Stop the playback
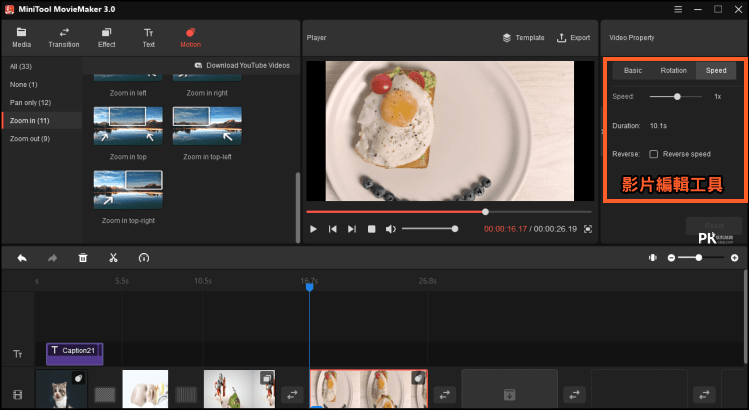This screenshot has width=749, height=410. 371,229
